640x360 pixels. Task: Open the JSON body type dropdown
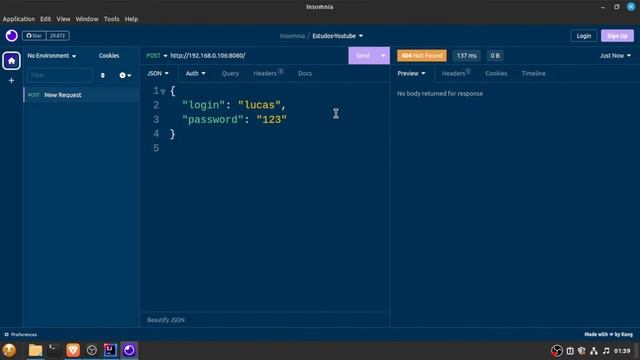[x=158, y=73]
